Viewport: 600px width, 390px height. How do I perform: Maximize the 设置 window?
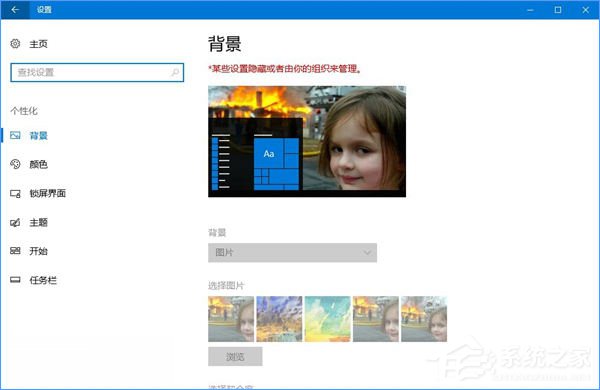(558, 10)
